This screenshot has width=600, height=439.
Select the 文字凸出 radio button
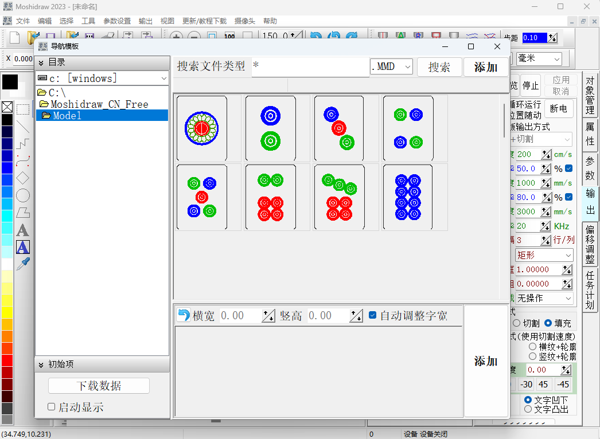(528, 409)
